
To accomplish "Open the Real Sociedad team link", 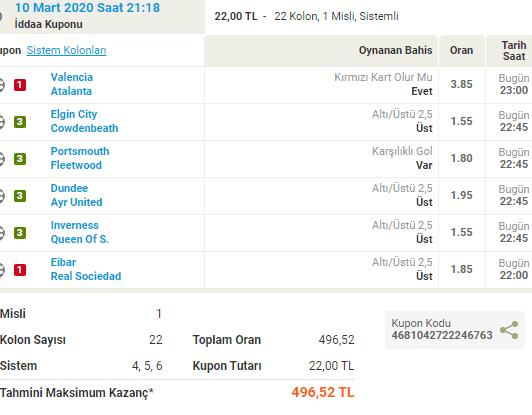I will 86,276.
